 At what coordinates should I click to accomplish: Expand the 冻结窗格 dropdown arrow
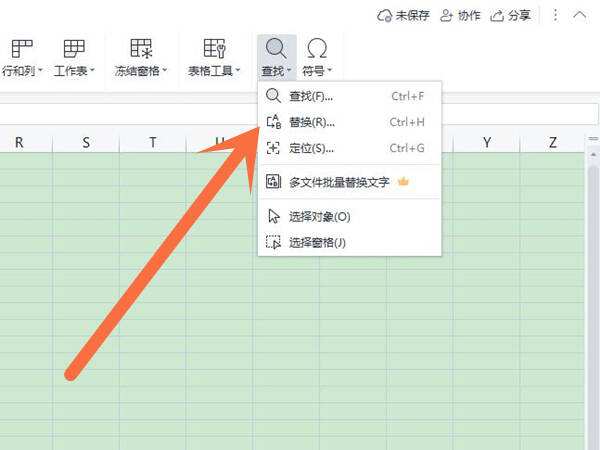pyautogui.click(x=165, y=70)
